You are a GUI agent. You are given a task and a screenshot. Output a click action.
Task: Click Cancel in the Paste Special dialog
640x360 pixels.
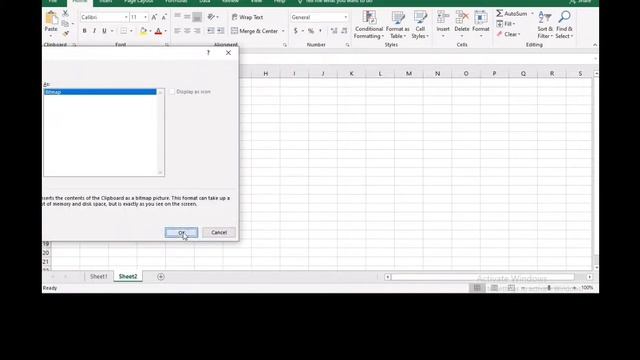(219, 232)
